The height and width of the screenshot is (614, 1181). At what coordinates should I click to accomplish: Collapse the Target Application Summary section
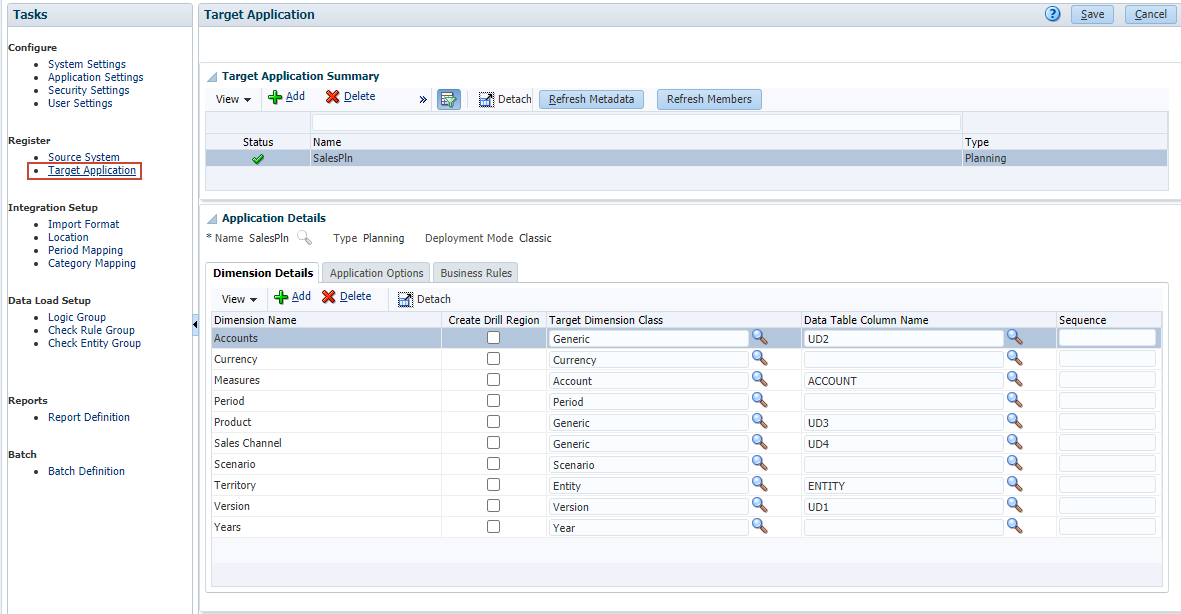pyautogui.click(x=212, y=77)
